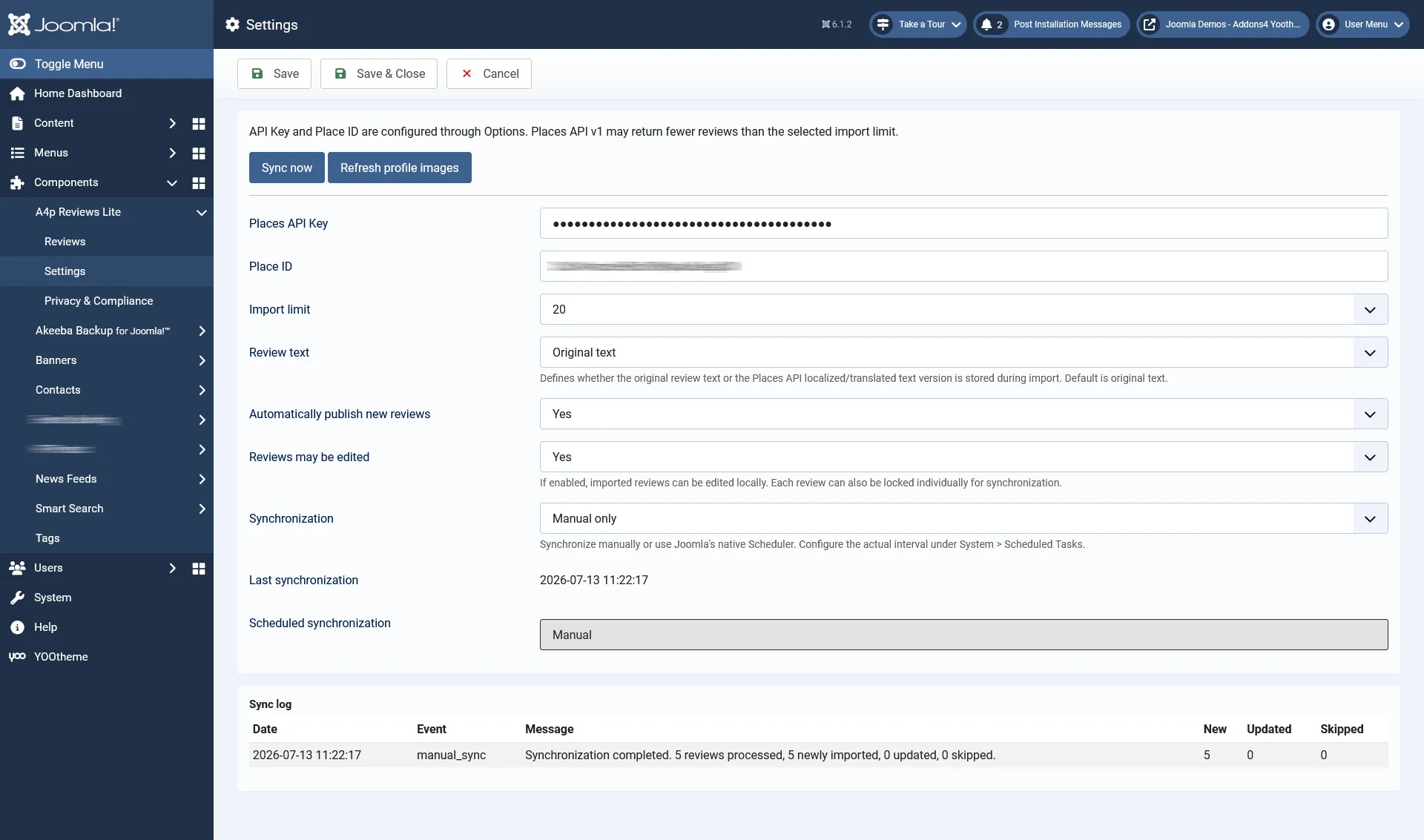1424x840 pixels.
Task: Click Refresh profile images
Action: point(400,168)
